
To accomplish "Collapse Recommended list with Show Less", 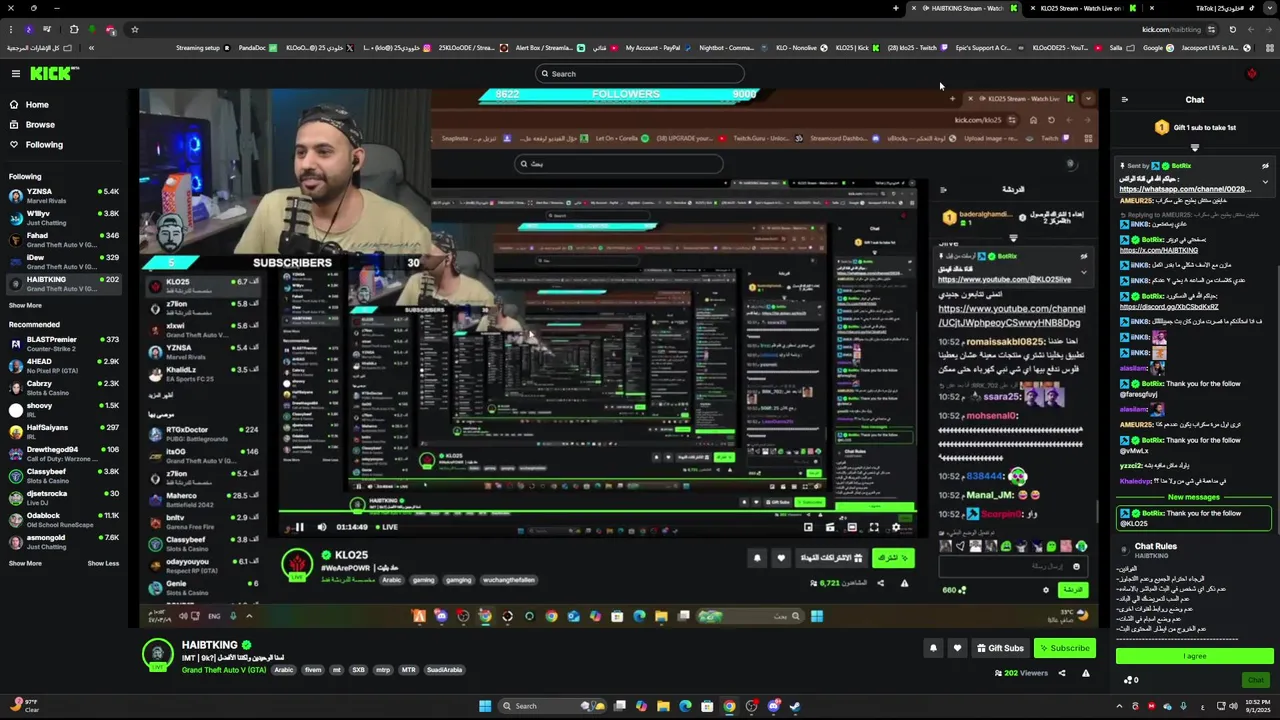I will pyautogui.click(x=103, y=563).
